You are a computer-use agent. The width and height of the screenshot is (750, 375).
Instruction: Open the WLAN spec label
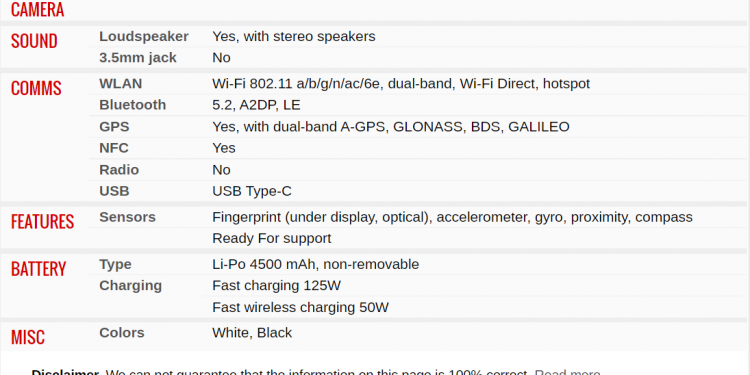point(121,84)
